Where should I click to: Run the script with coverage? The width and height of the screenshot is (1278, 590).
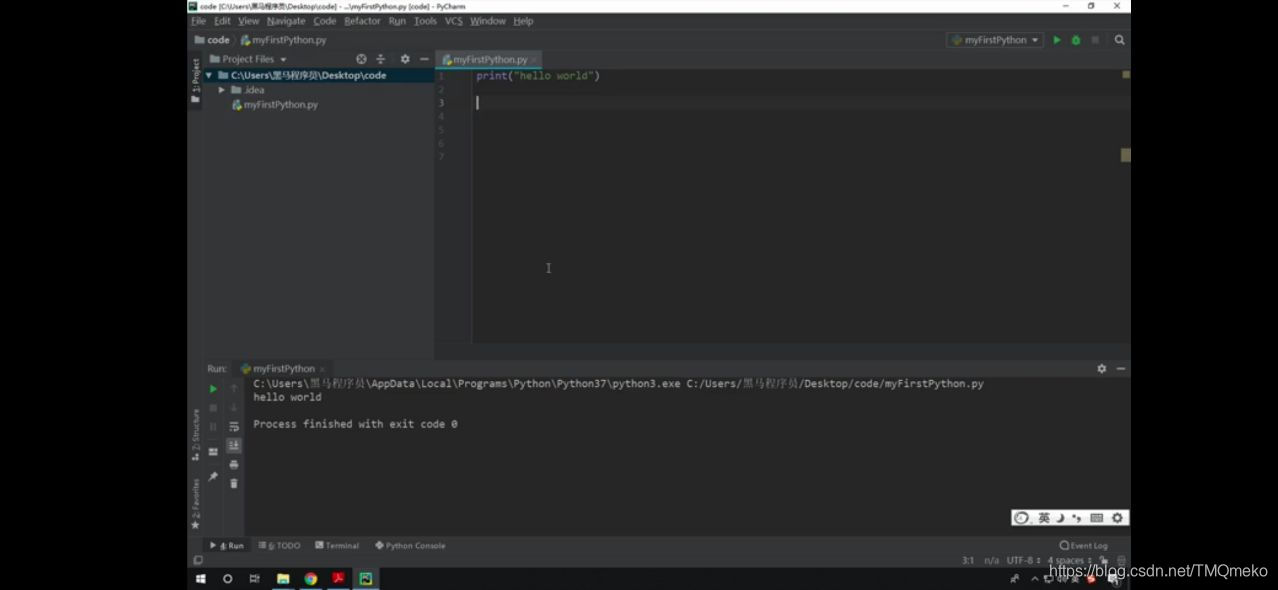[1074, 40]
